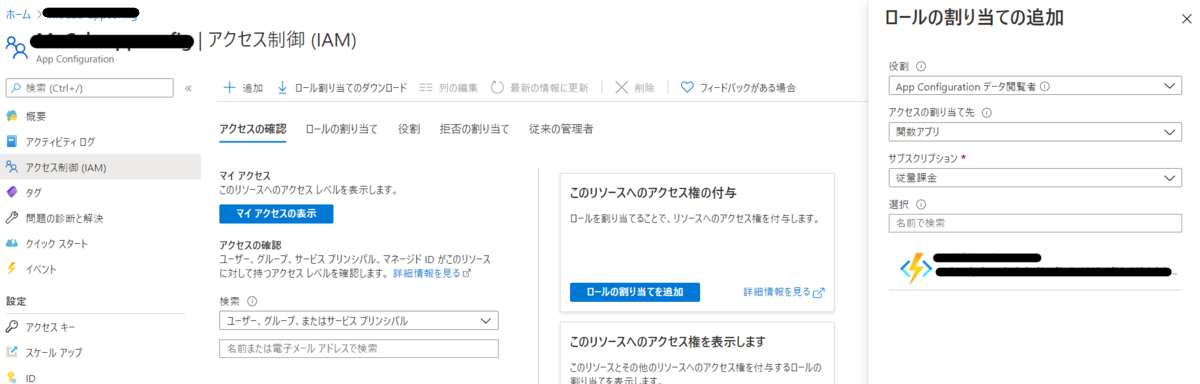Click the key icon for アクセス キー
The width and height of the screenshot is (1200, 384).
[x=12, y=327]
